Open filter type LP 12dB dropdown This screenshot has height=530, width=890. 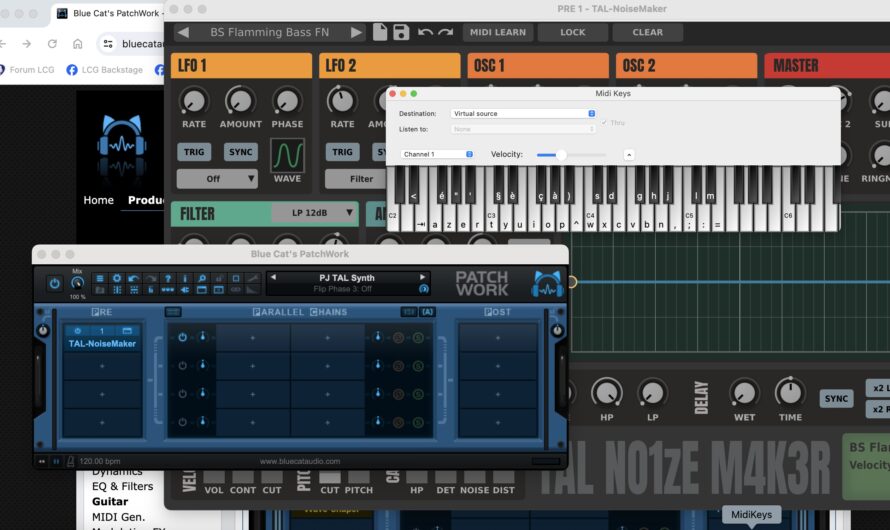tap(315, 213)
